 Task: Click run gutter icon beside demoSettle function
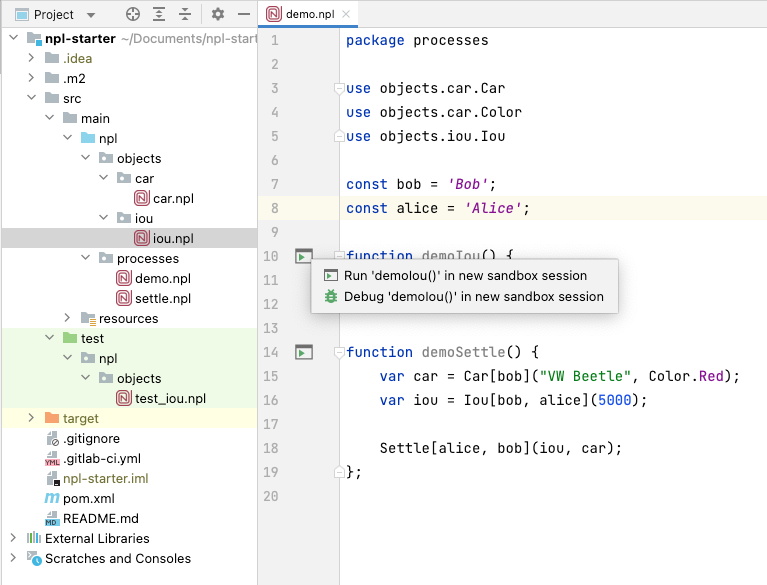click(x=304, y=352)
